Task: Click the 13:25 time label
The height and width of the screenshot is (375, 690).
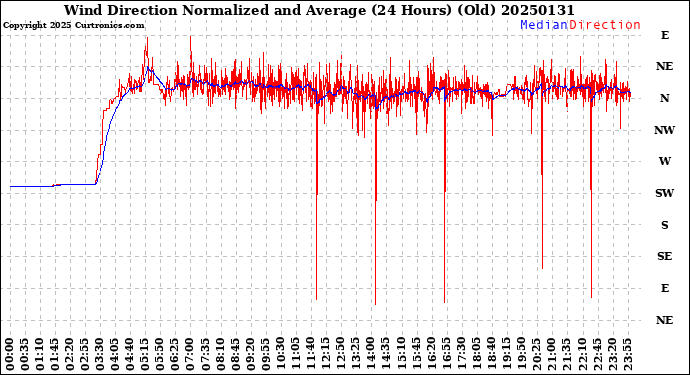Action: (356, 355)
